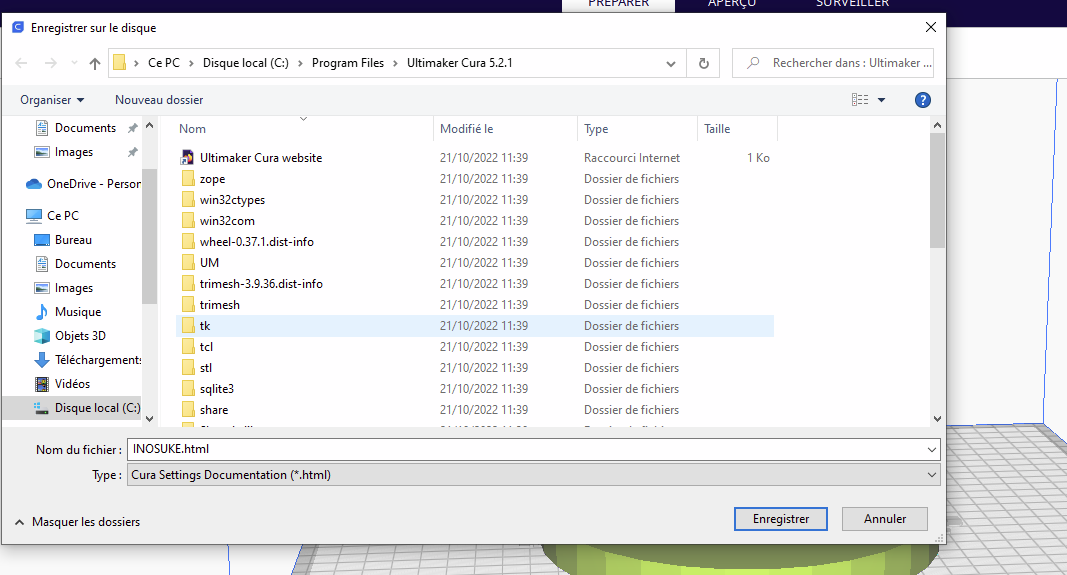Select the tcl folder icon
The height and width of the screenshot is (575, 1067).
point(188,347)
